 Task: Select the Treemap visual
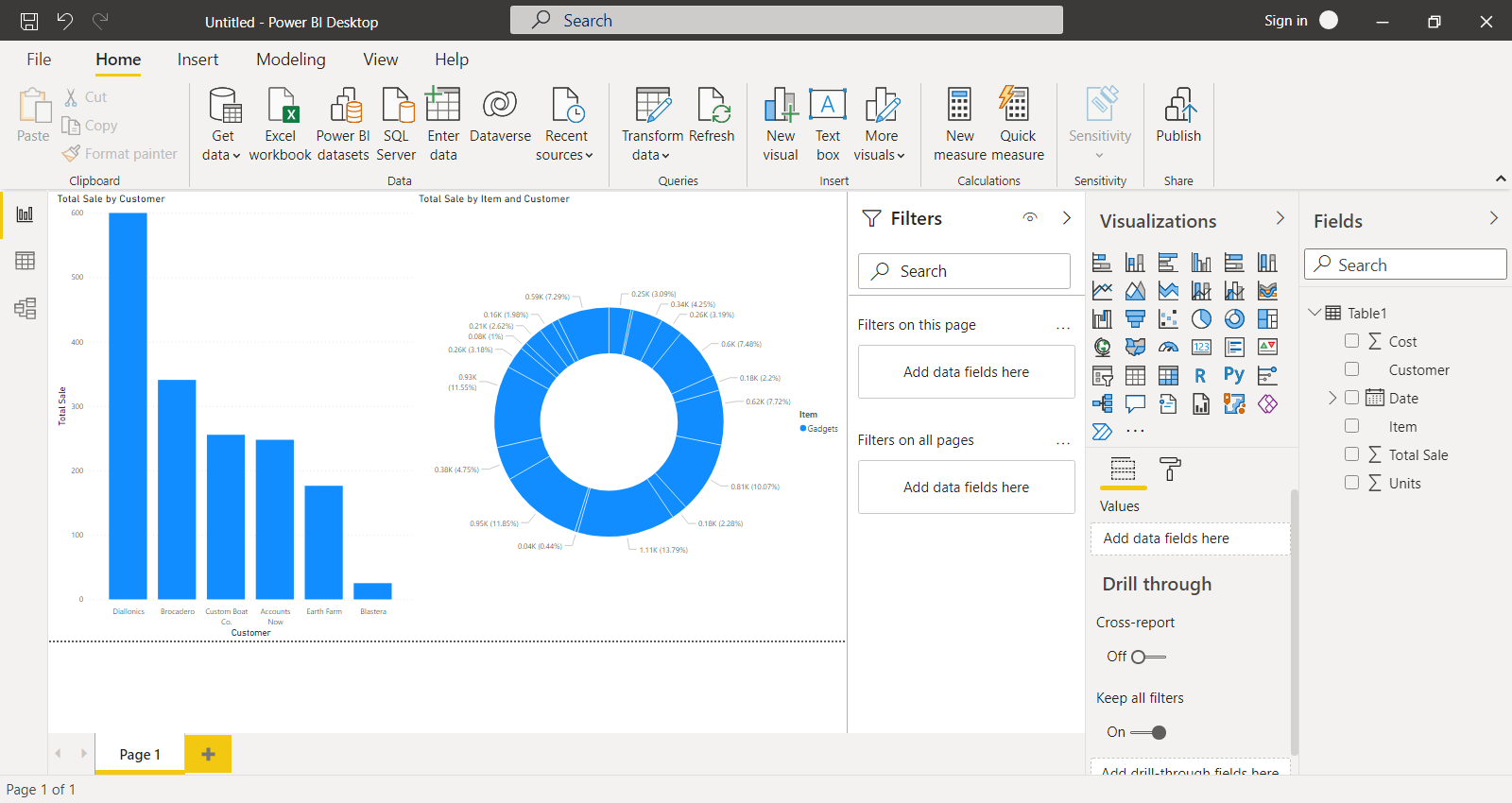coord(1267,319)
